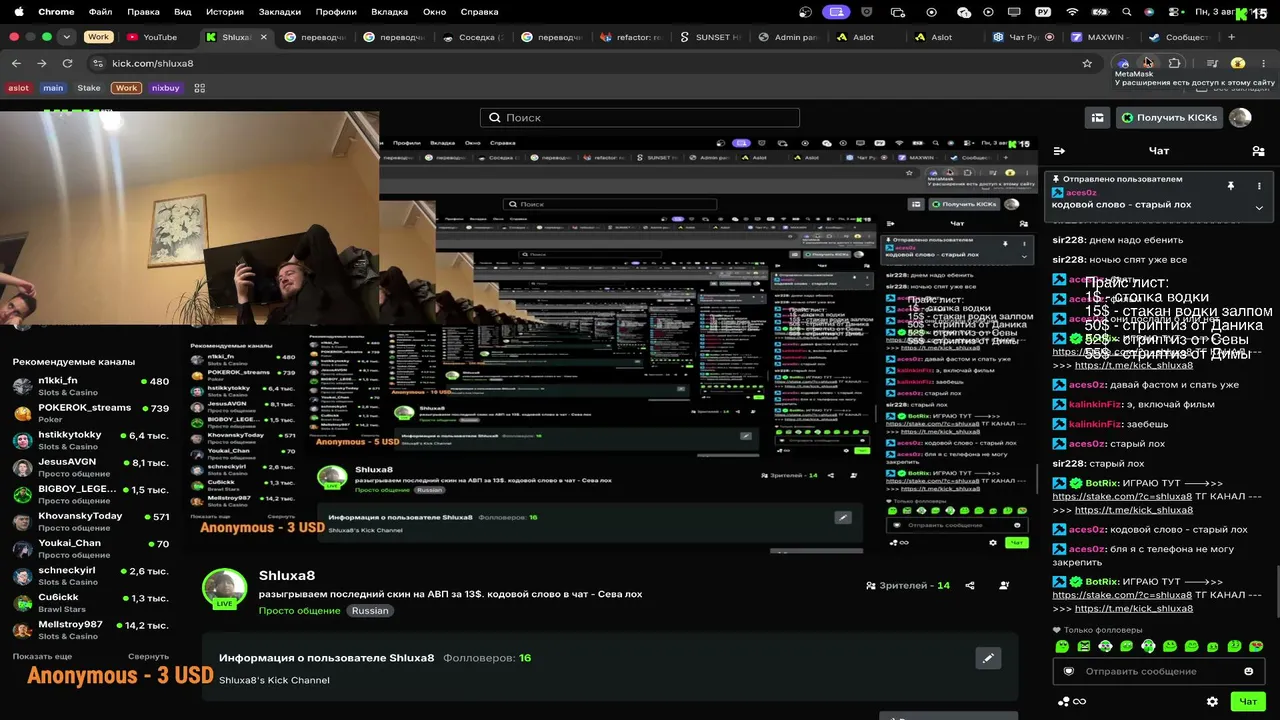Open pinned message three-dot options
1280x720 pixels.
1259,186
